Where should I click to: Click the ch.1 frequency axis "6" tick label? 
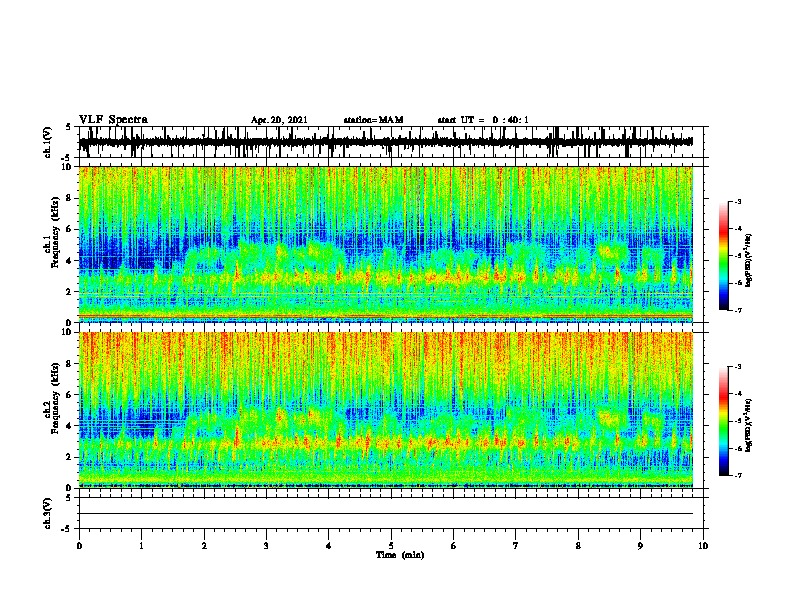tap(70, 229)
